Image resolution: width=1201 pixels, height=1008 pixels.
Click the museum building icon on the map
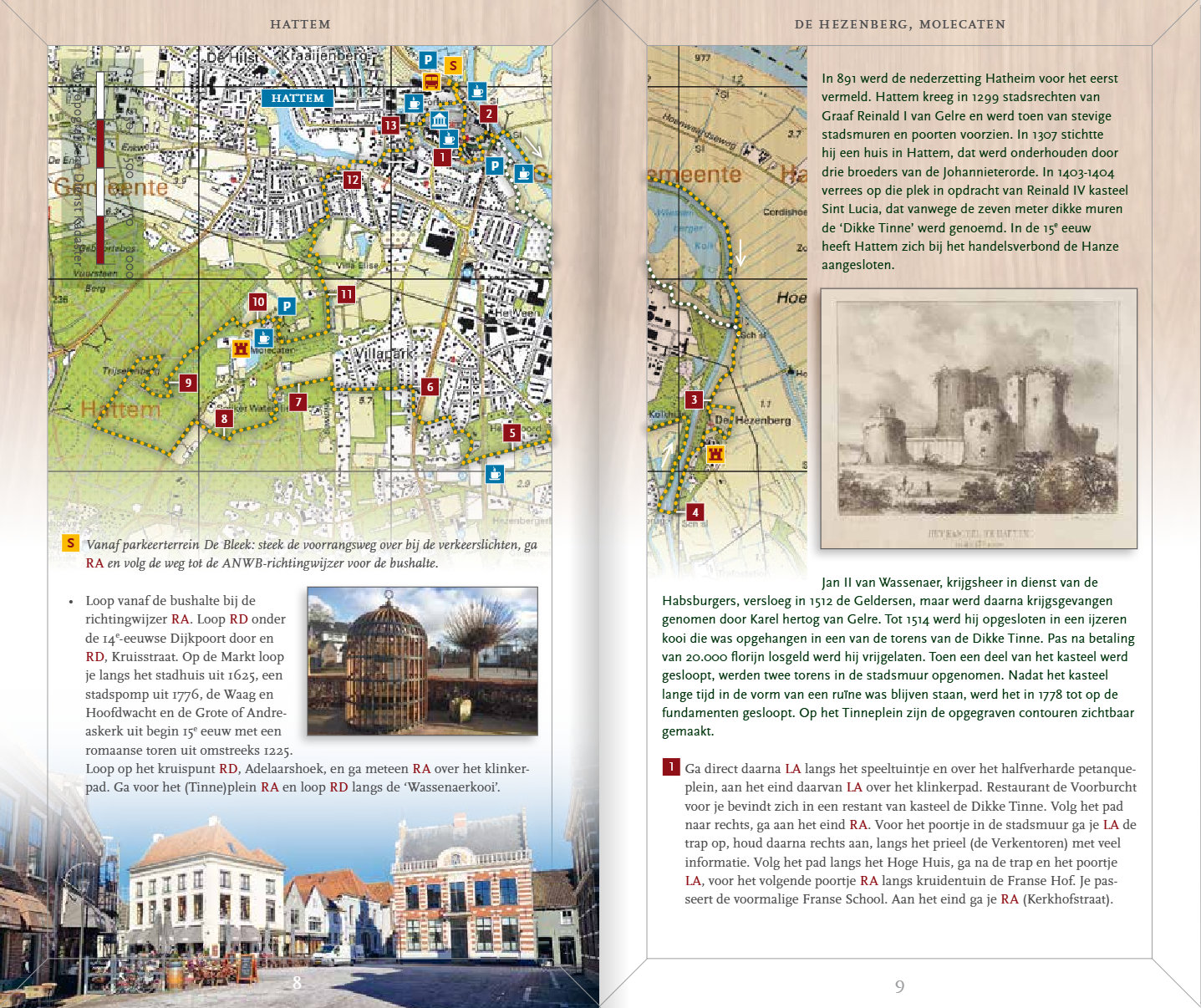click(x=439, y=120)
